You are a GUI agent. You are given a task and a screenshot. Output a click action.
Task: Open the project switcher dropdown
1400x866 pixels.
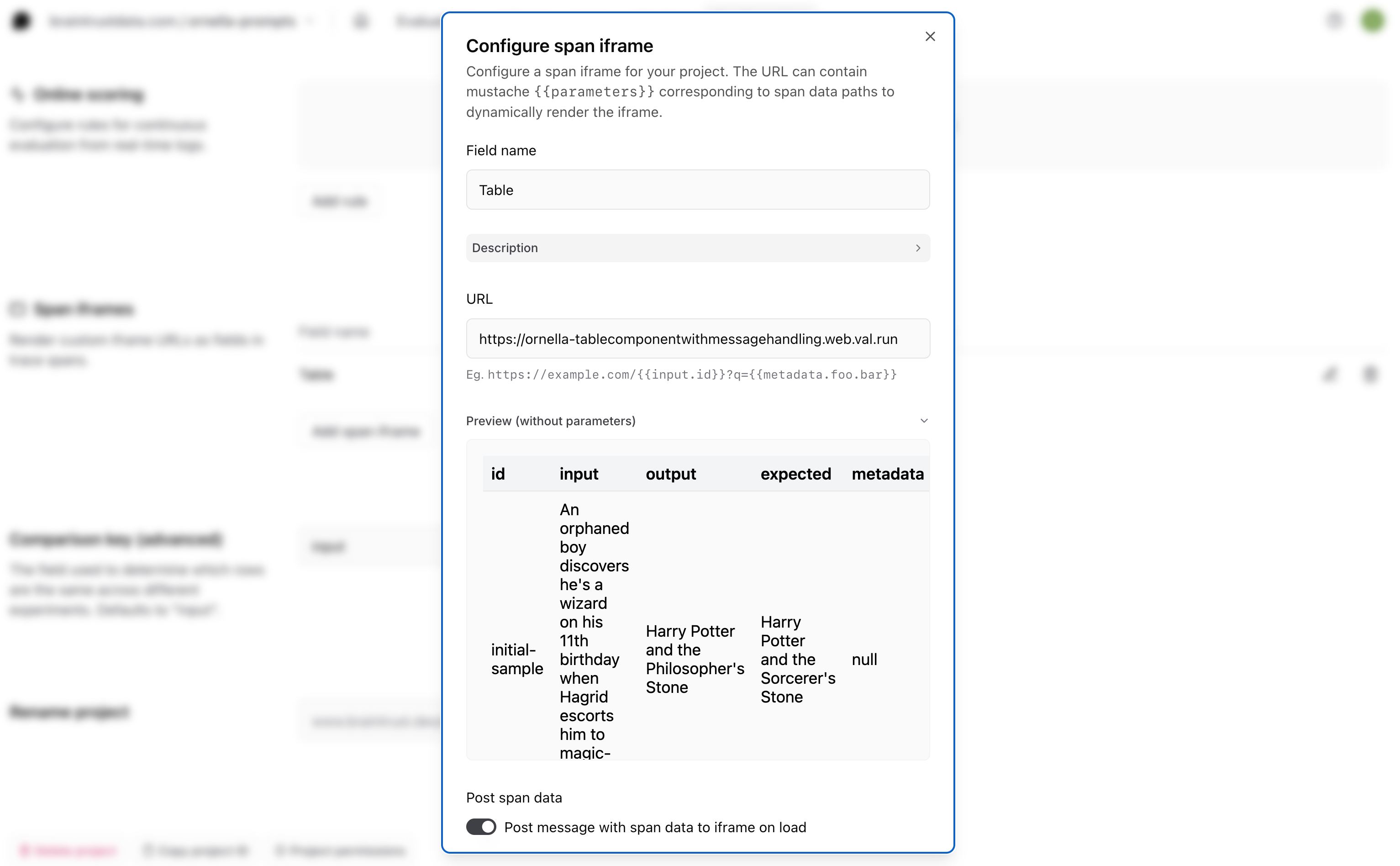pyautogui.click(x=311, y=21)
